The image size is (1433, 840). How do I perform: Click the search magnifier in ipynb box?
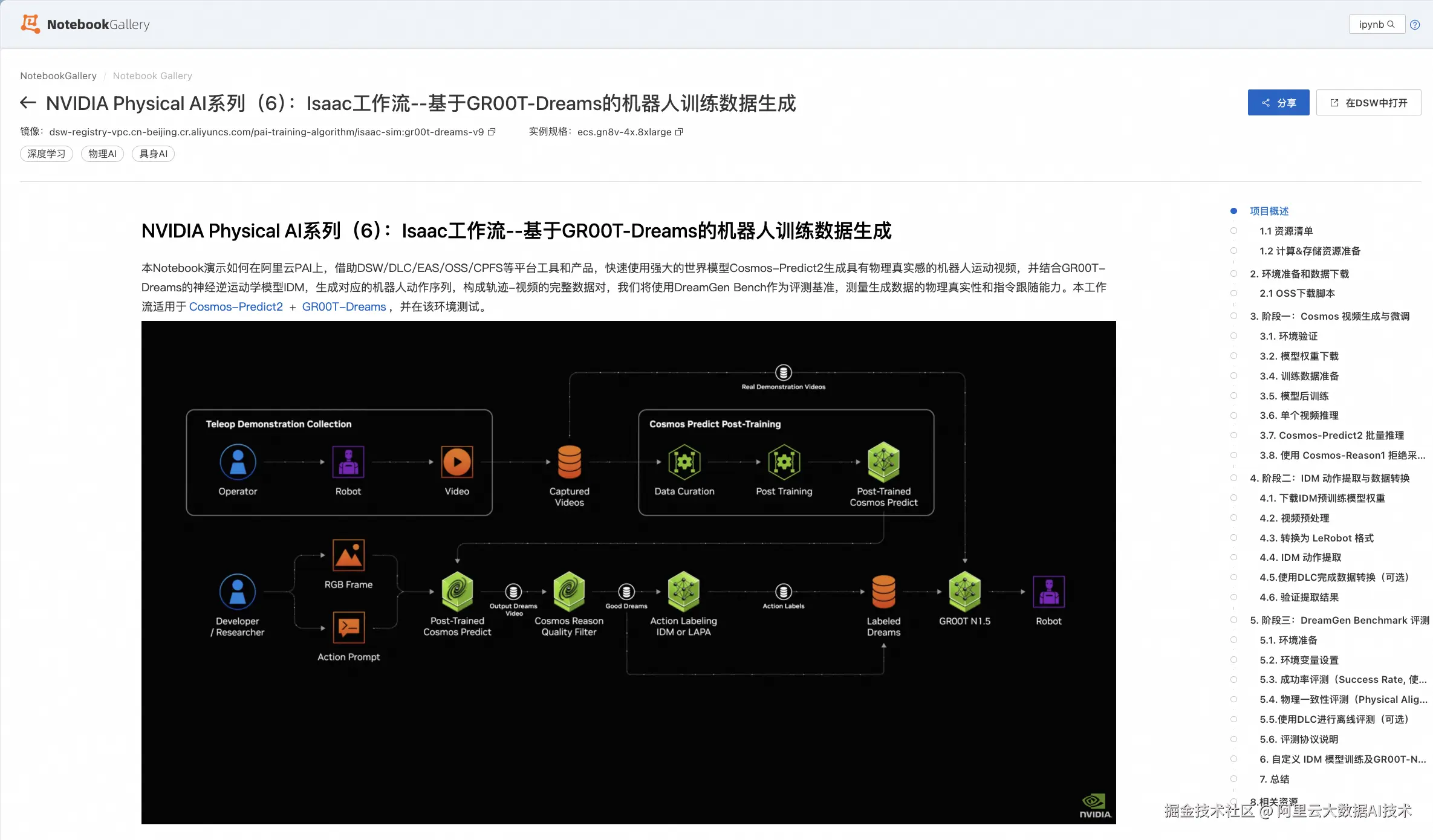(x=1391, y=24)
